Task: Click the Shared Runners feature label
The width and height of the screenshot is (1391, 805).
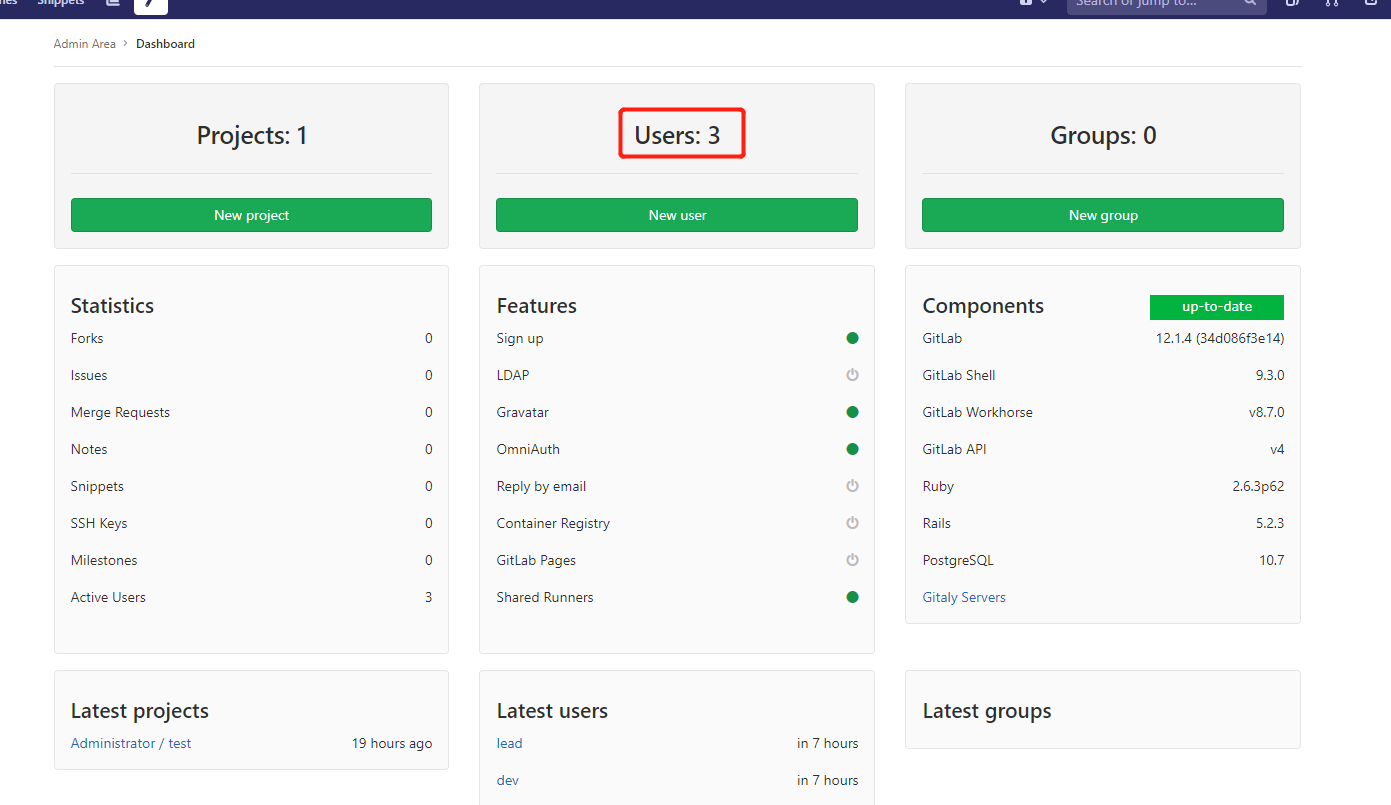Action: [x=545, y=597]
